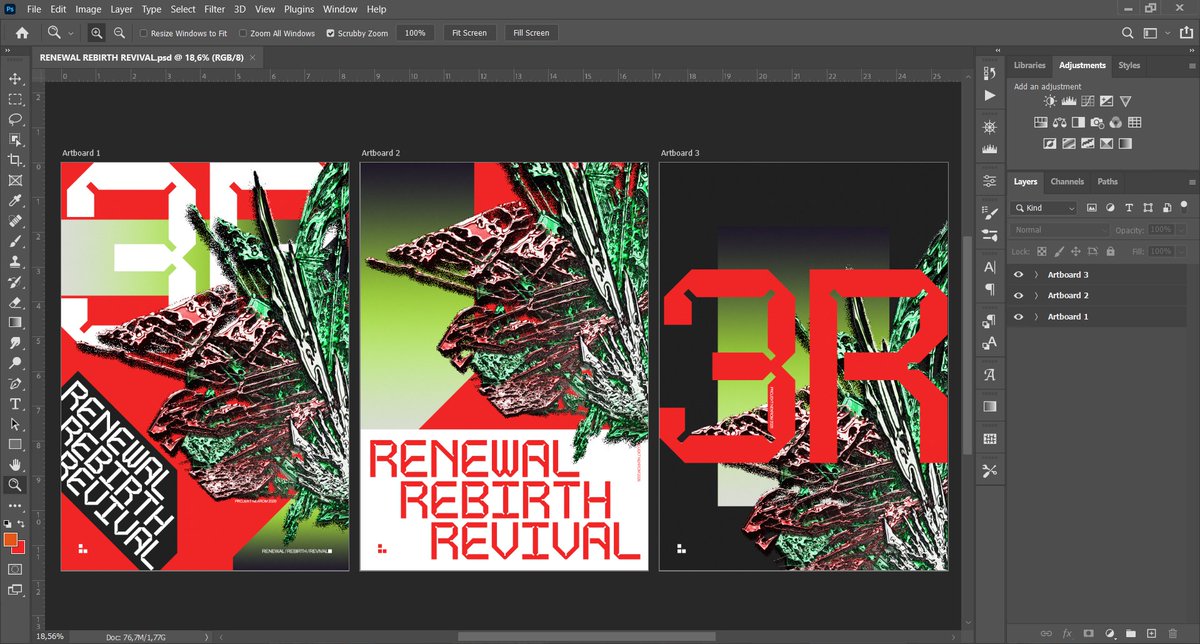Screen dimensions: 1200x644
Task: Select the Pen tool
Action: pyautogui.click(x=15, y=383)
